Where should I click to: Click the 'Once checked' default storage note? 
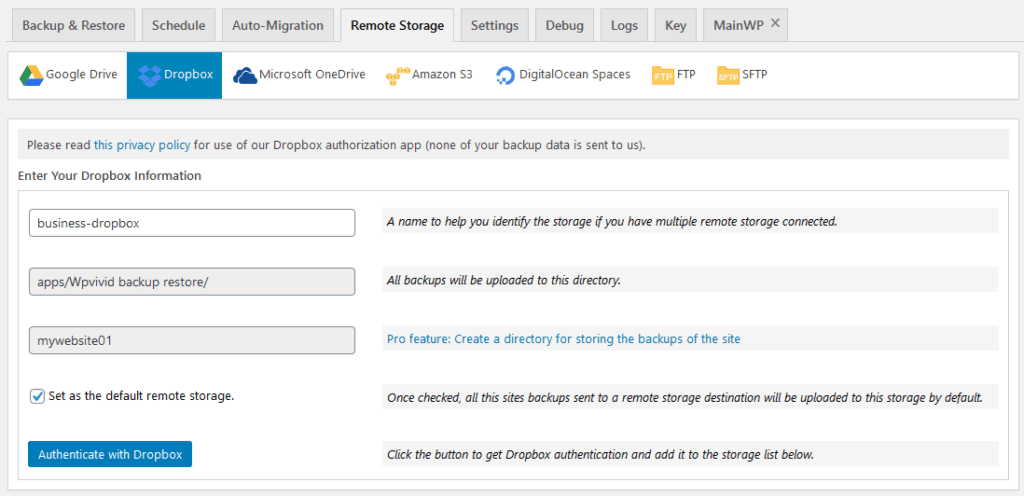(684, 397)
